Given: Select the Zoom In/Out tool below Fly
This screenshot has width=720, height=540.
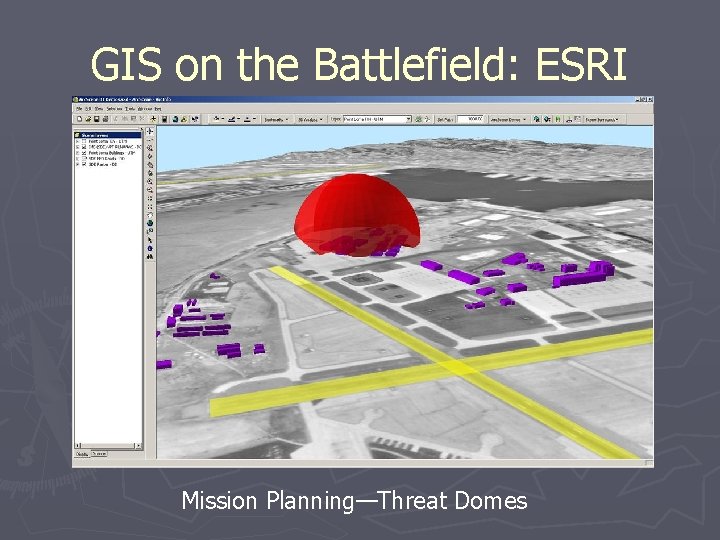Looking at the screenshot, I should [150, 148].
